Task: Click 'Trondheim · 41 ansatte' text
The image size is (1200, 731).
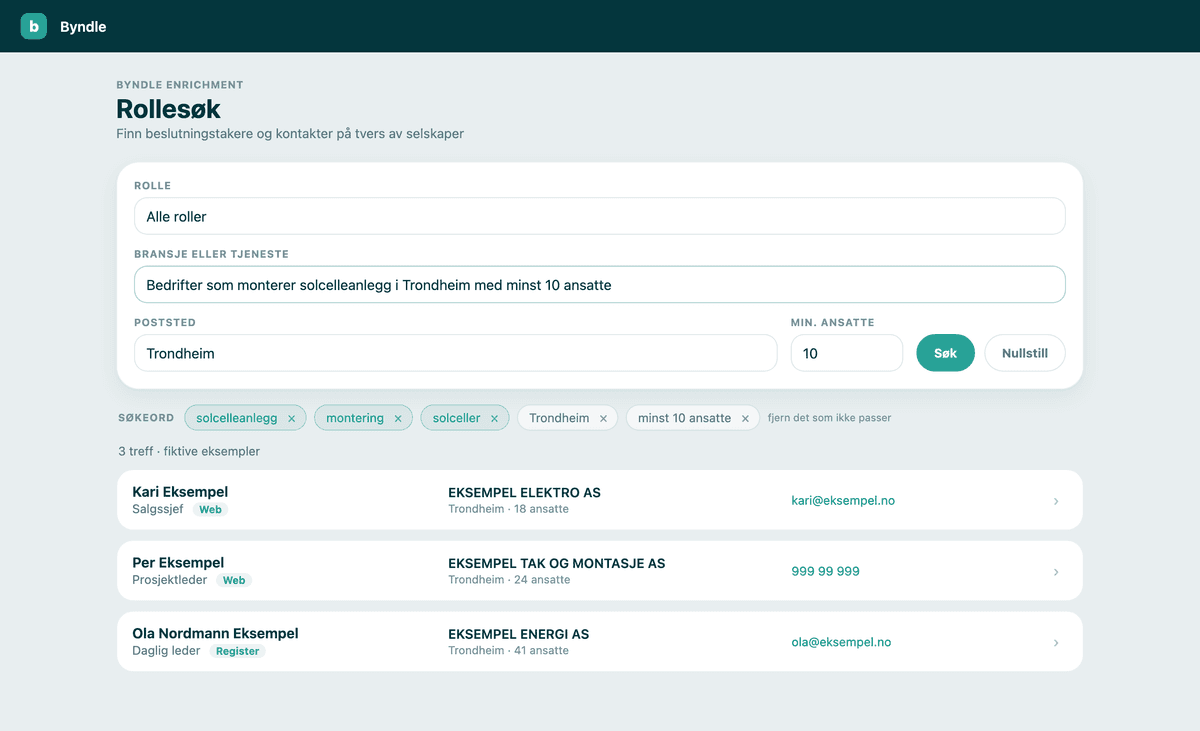Action: click(508, 651)
